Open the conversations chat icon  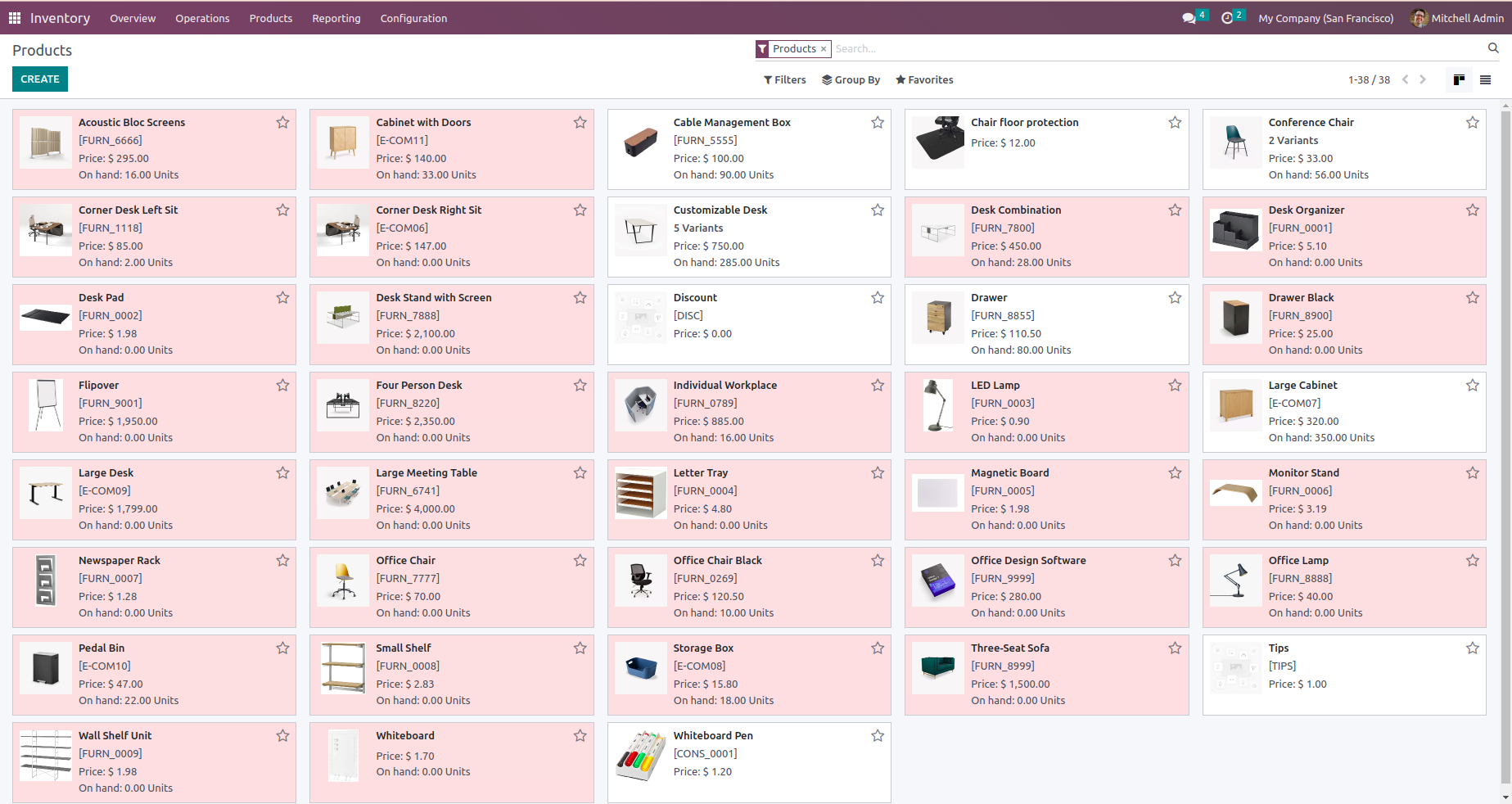[x=1189, y=18]
